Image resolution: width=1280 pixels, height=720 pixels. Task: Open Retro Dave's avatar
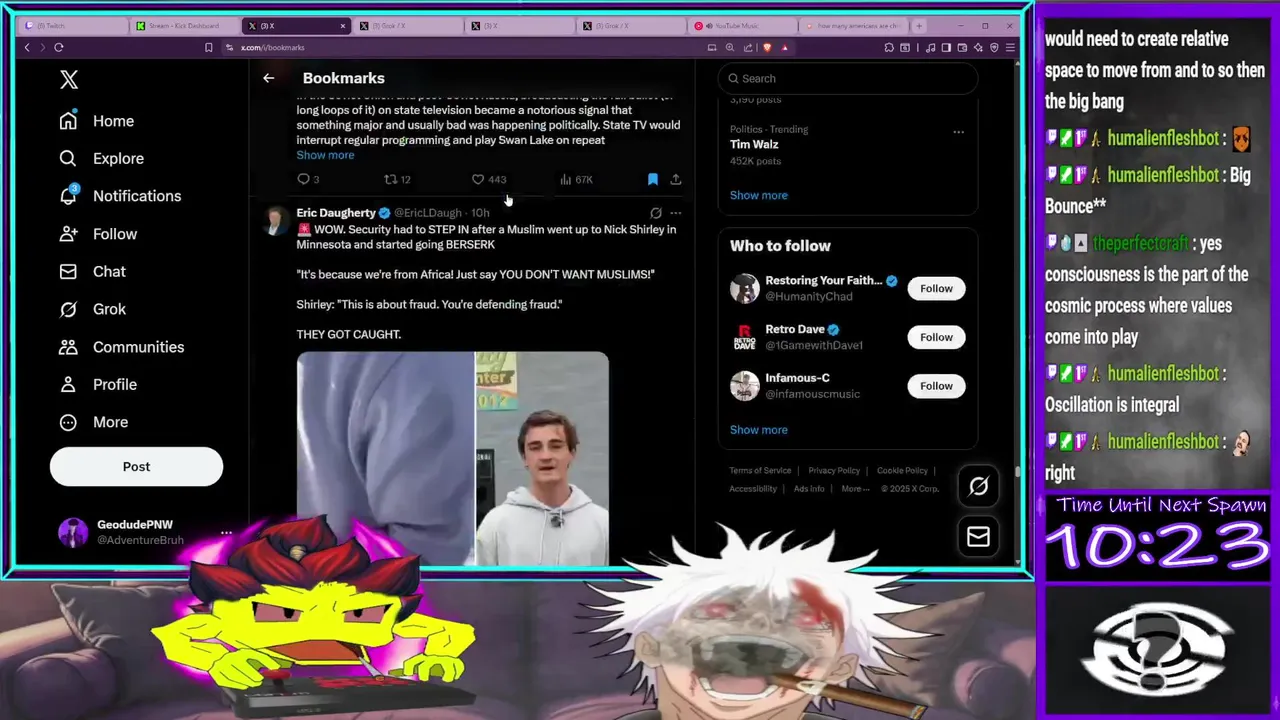click(744, 337)
